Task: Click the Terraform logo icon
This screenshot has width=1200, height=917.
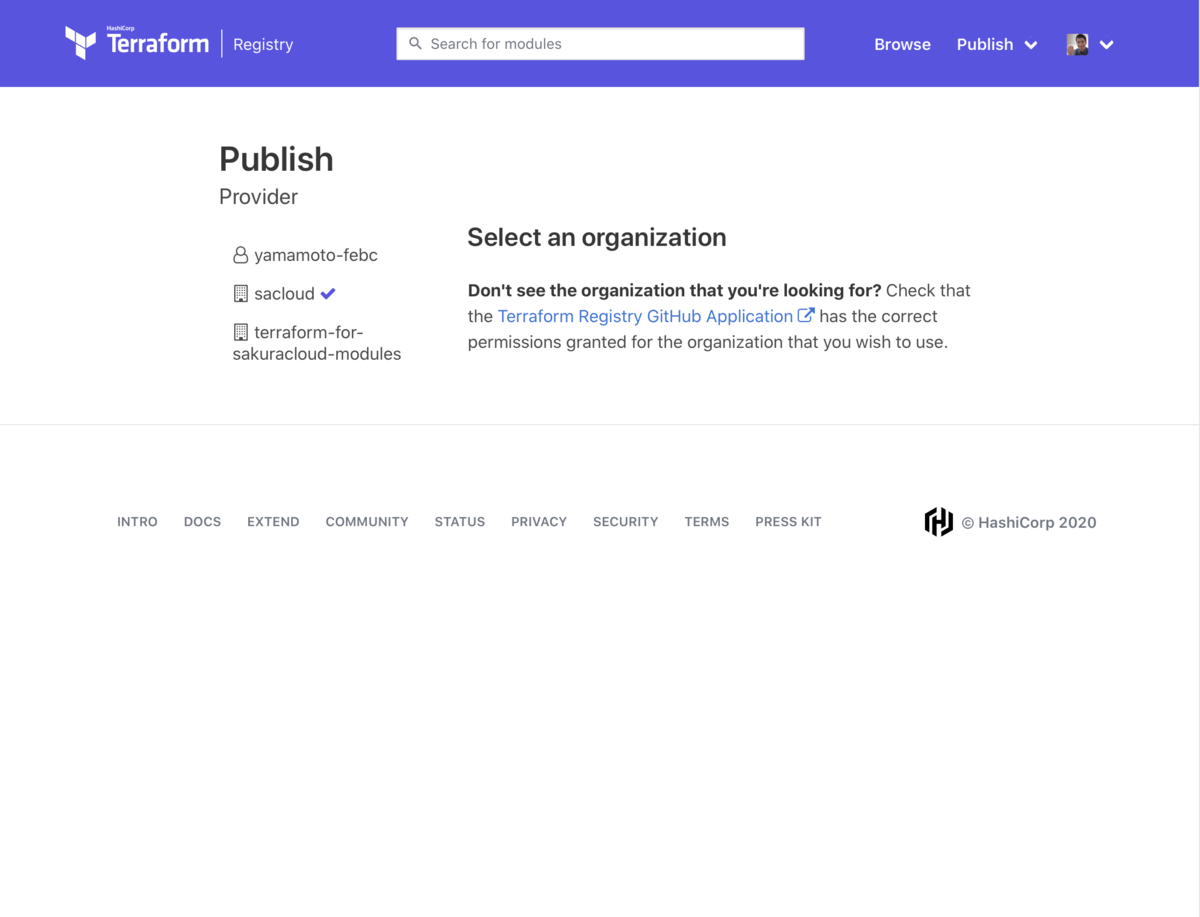Action: click(x=81, y=43)
